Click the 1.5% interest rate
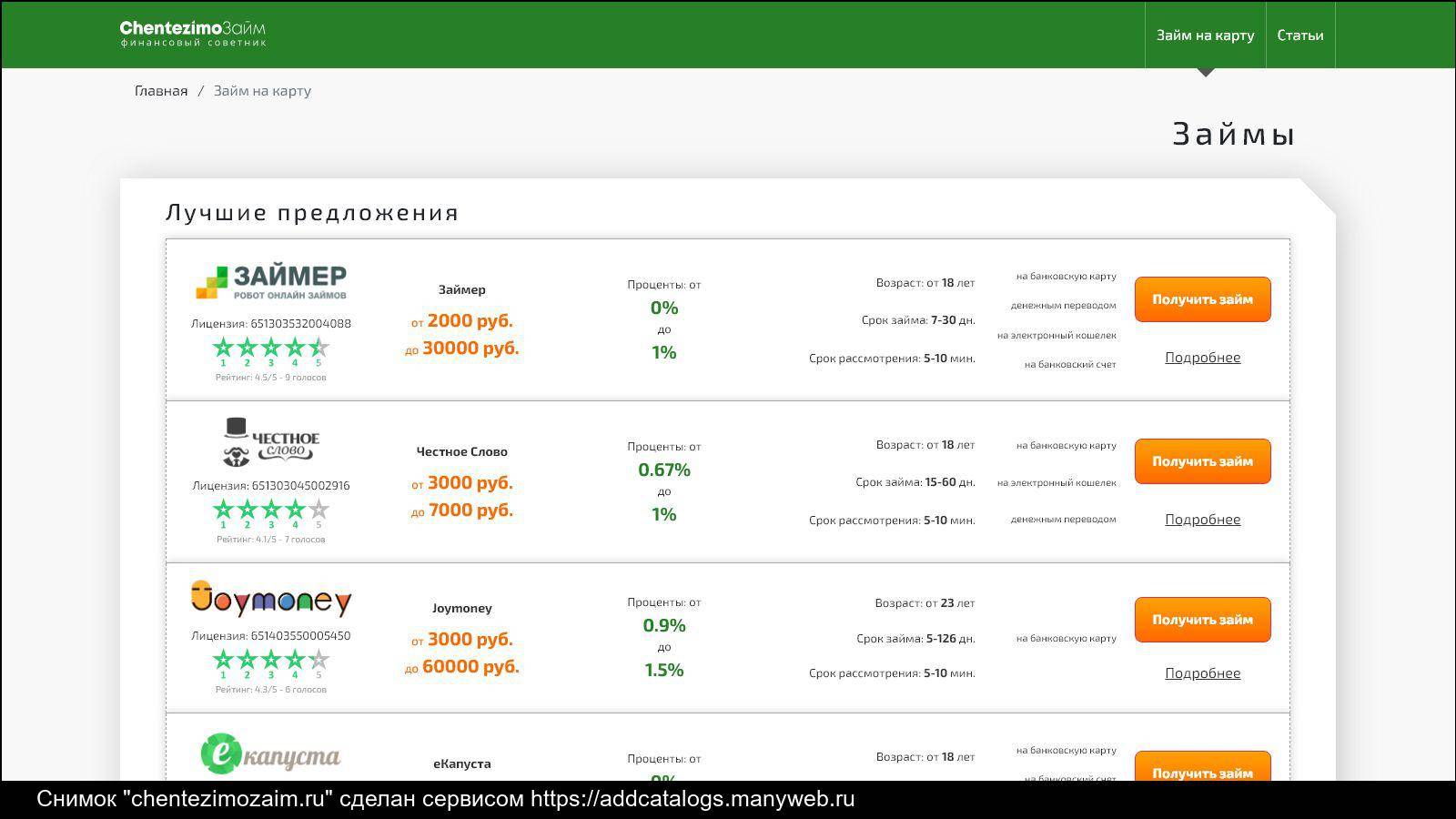1456x819 pixels. coord(664,670)
